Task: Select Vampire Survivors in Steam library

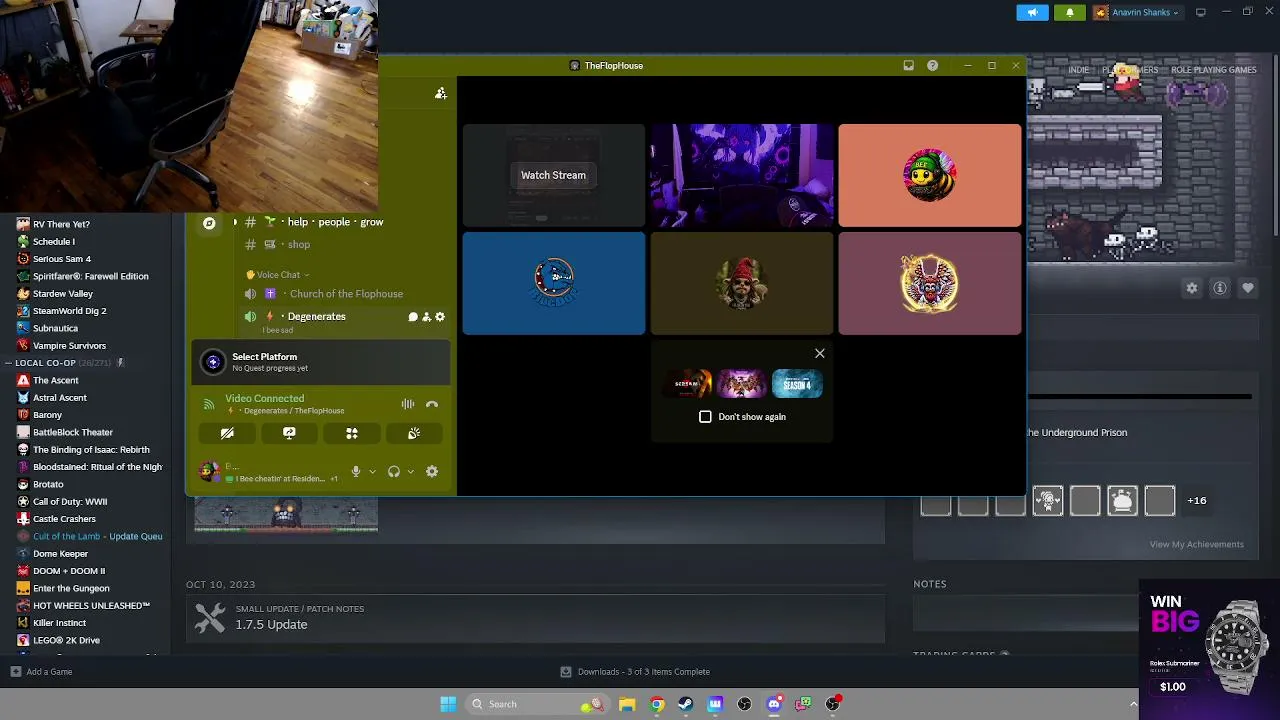Action: (x=69, y=346)
